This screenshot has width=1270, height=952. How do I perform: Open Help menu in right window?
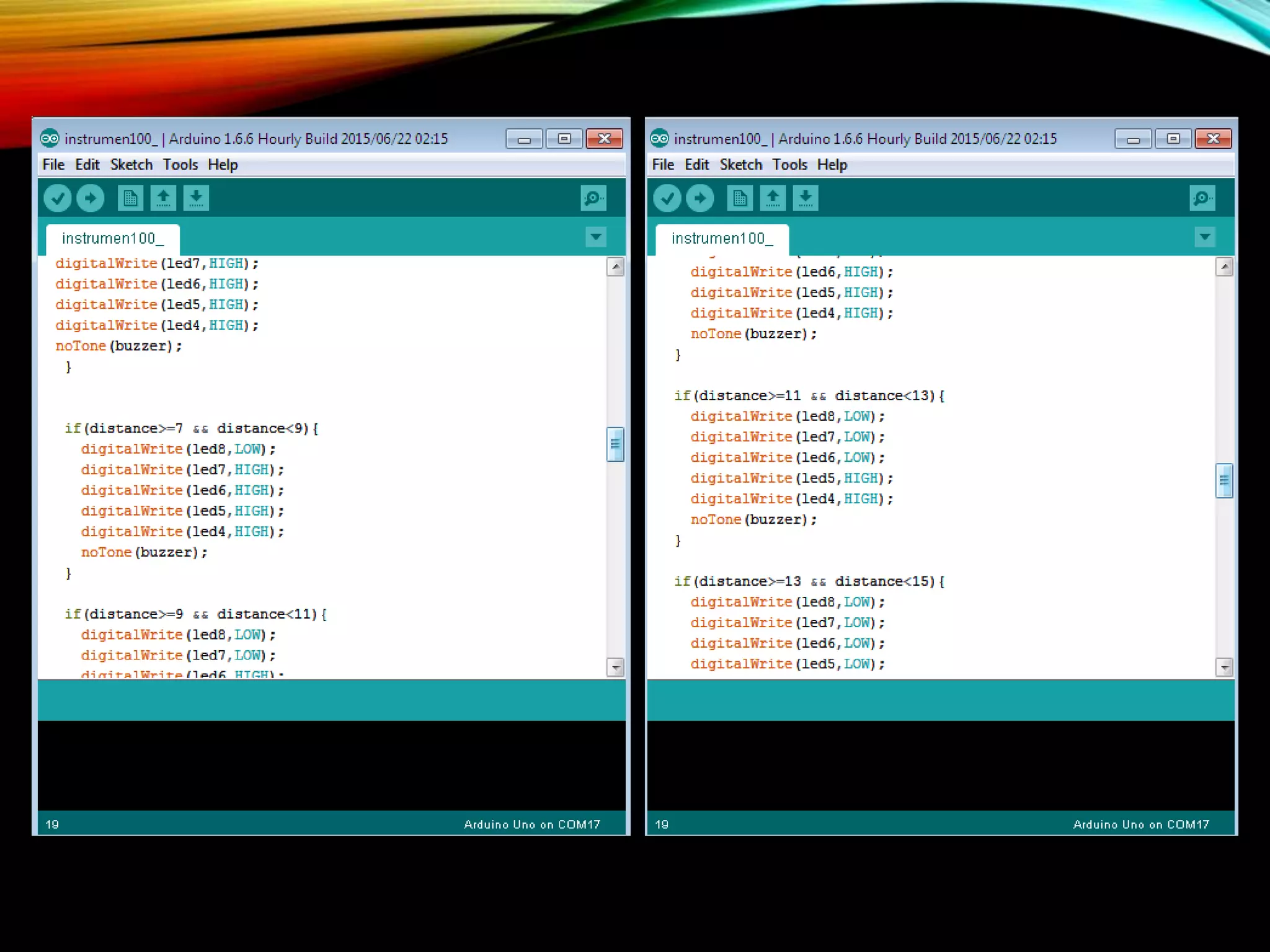tap(832, 165)
